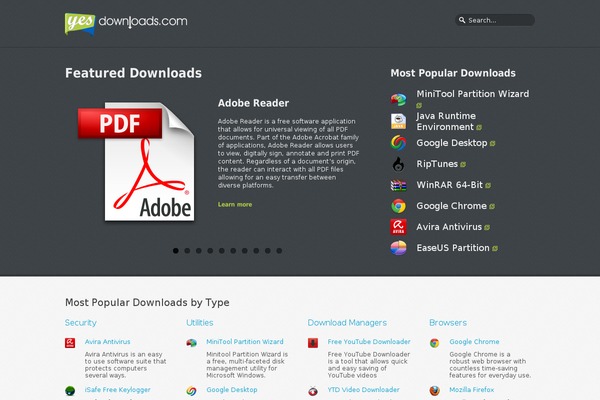Open the Security category heading
The image size is (600, 400).
pos(81,323)
